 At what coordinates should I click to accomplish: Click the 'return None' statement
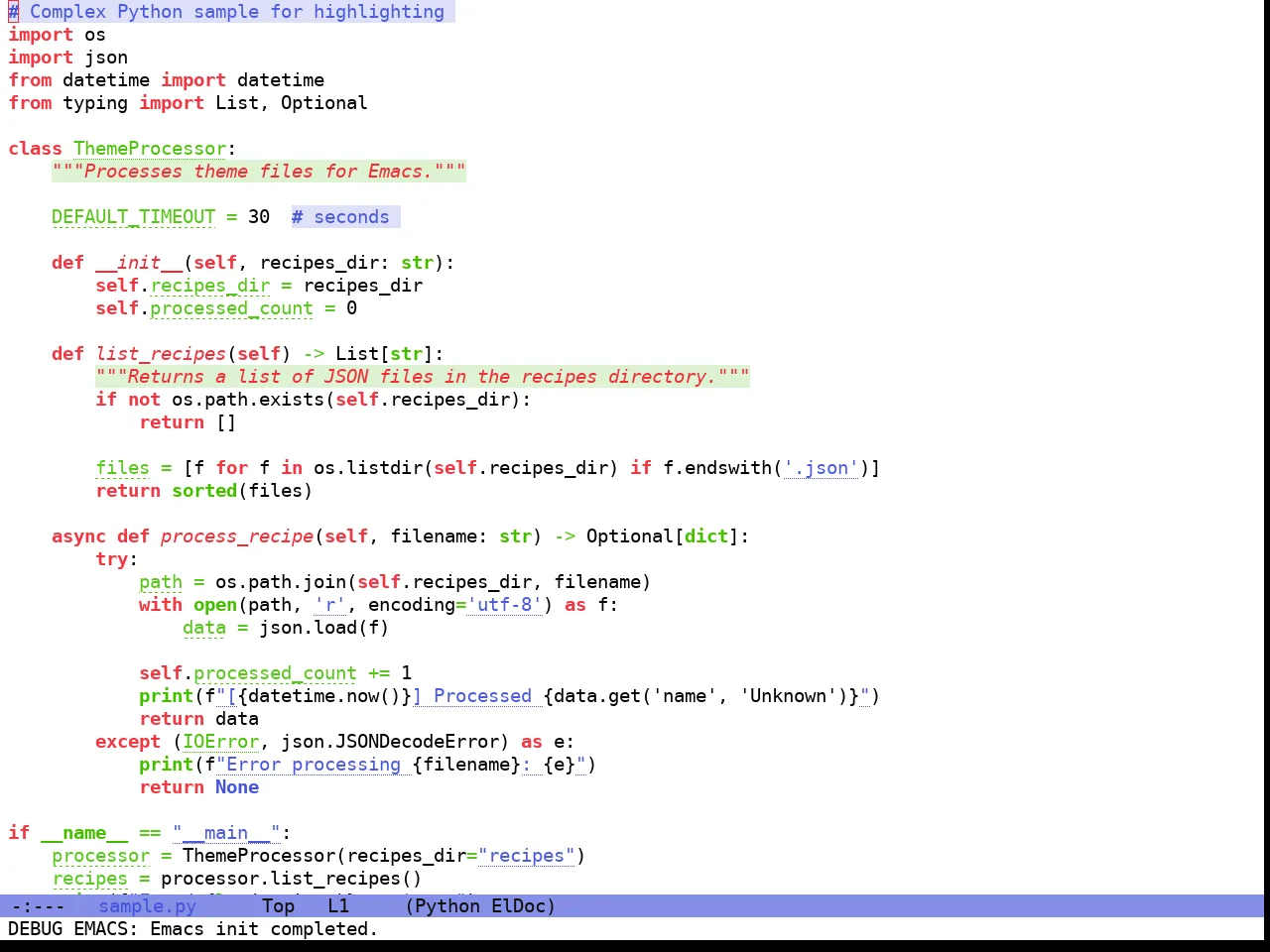point(198,787)
